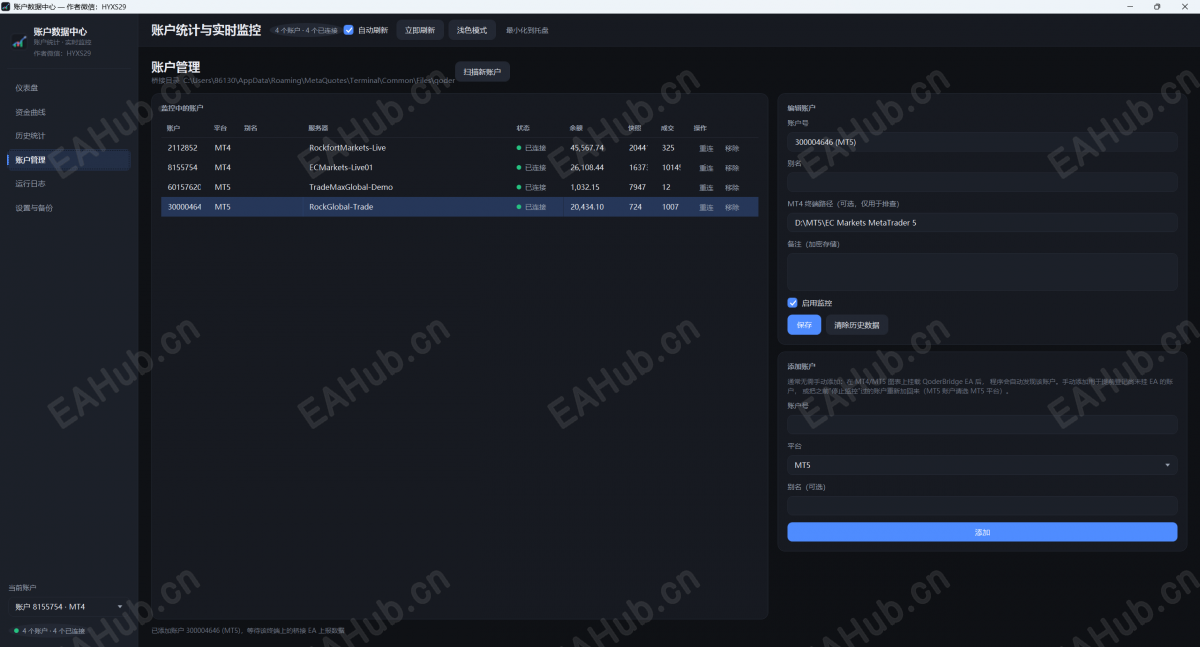Click 最小化到托盘 in the top bar

(x=527, y=30)
